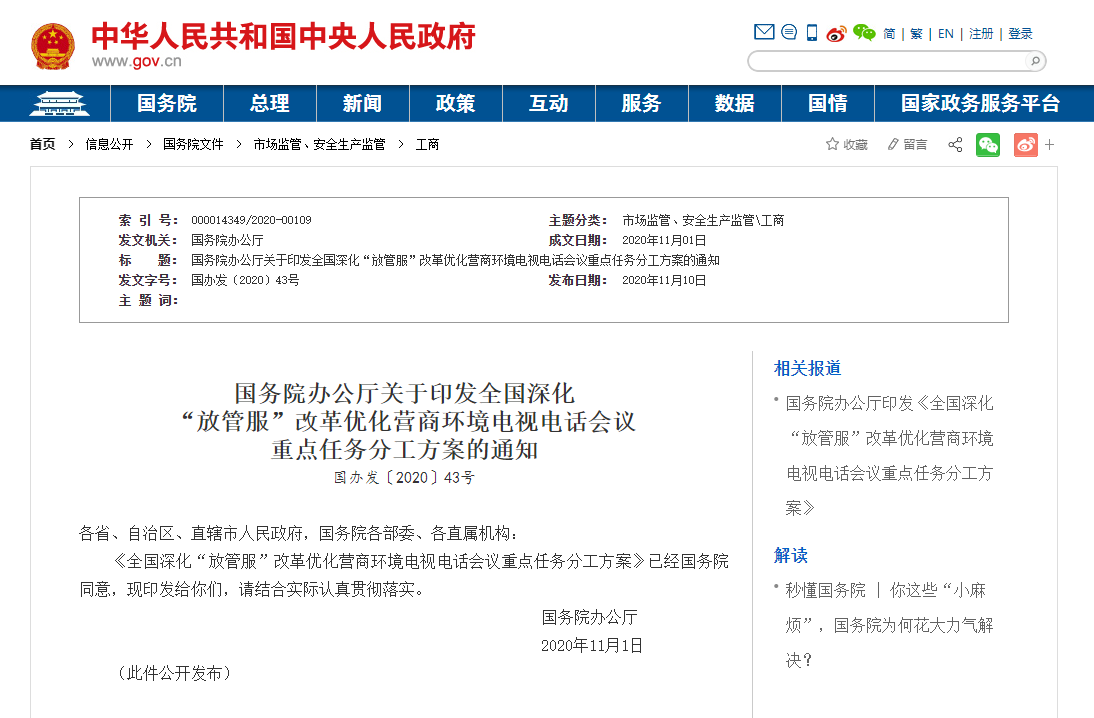This screenshot has width=1094, height=718.
Task: Click 首页 in the breadcrumb
Action: coord(43,145)
